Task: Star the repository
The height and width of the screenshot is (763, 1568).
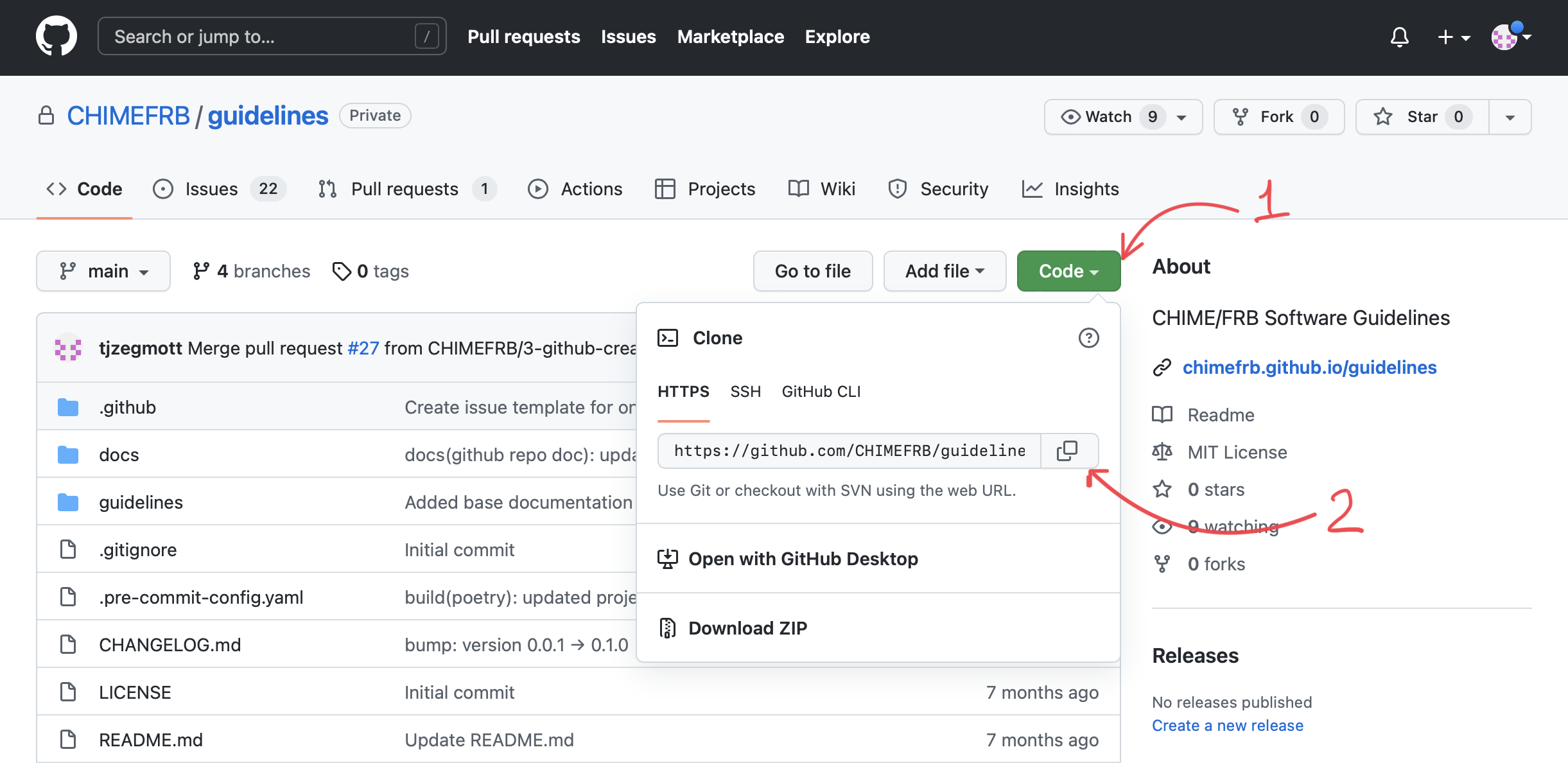Action: 1422,117
